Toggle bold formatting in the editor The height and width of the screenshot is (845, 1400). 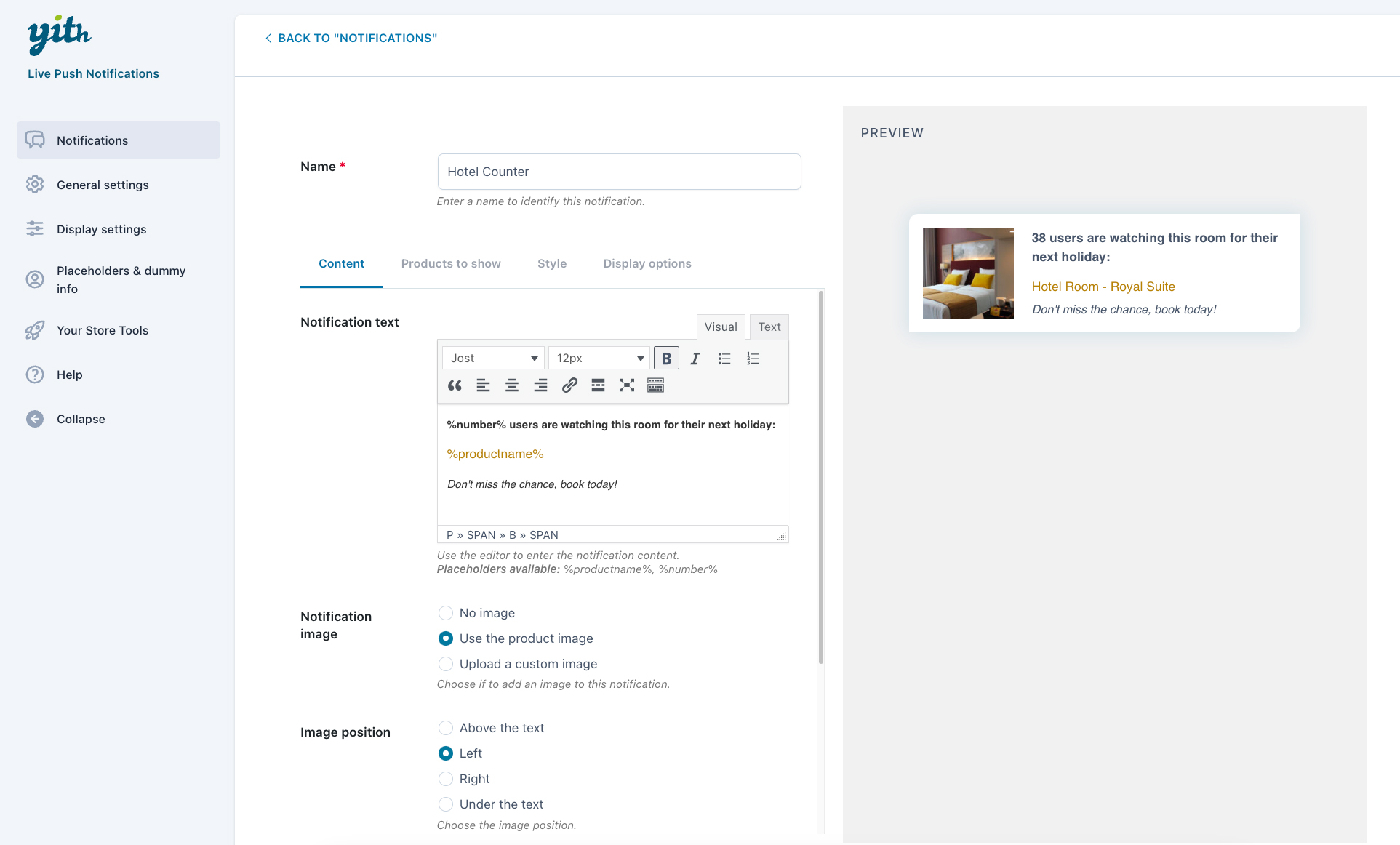666,358
